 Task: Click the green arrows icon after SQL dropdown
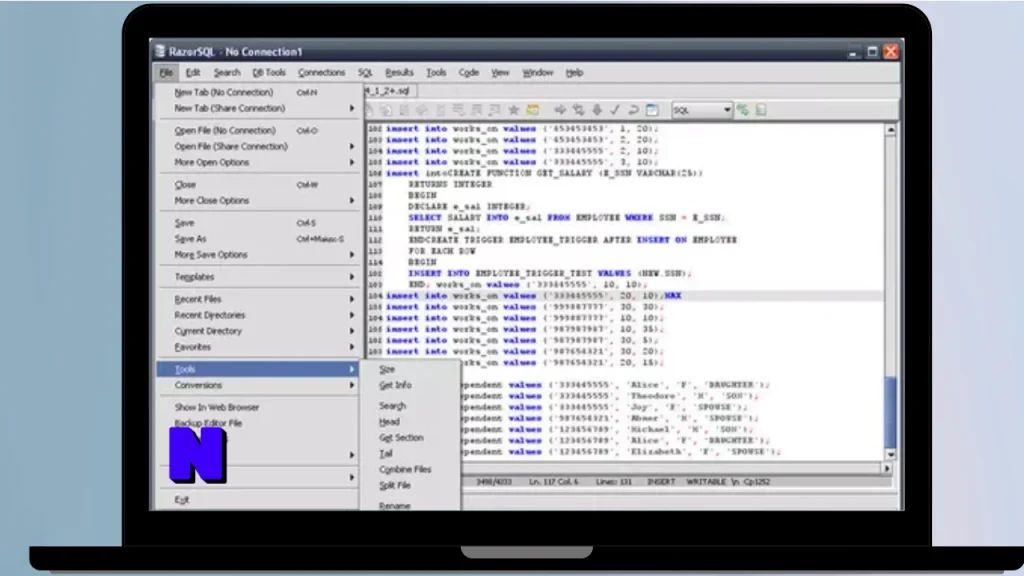click(743, 110)
